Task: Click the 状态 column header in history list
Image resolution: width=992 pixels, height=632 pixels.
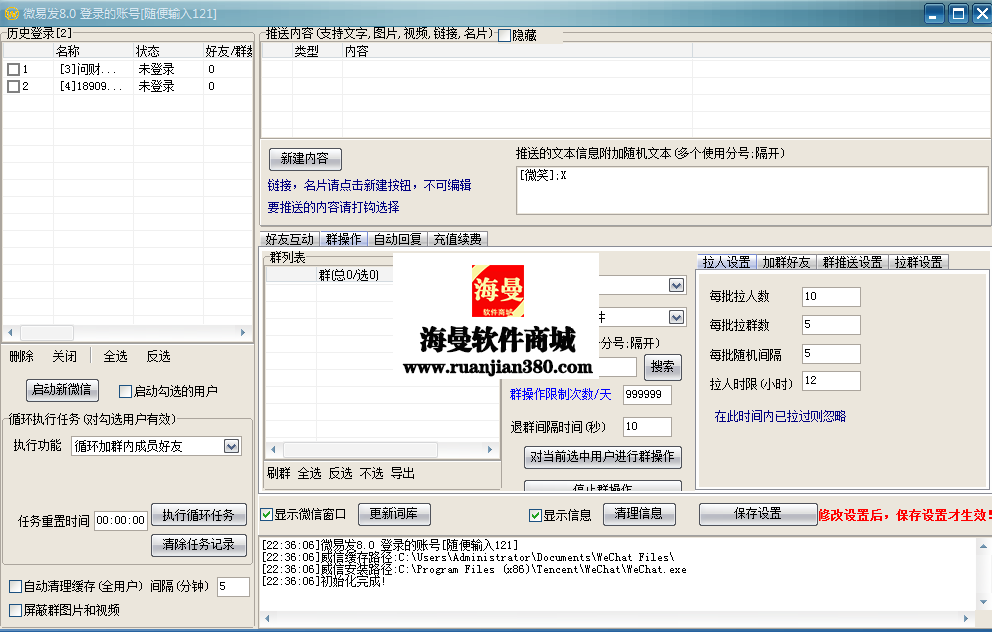Action: [x=168, y=51]
